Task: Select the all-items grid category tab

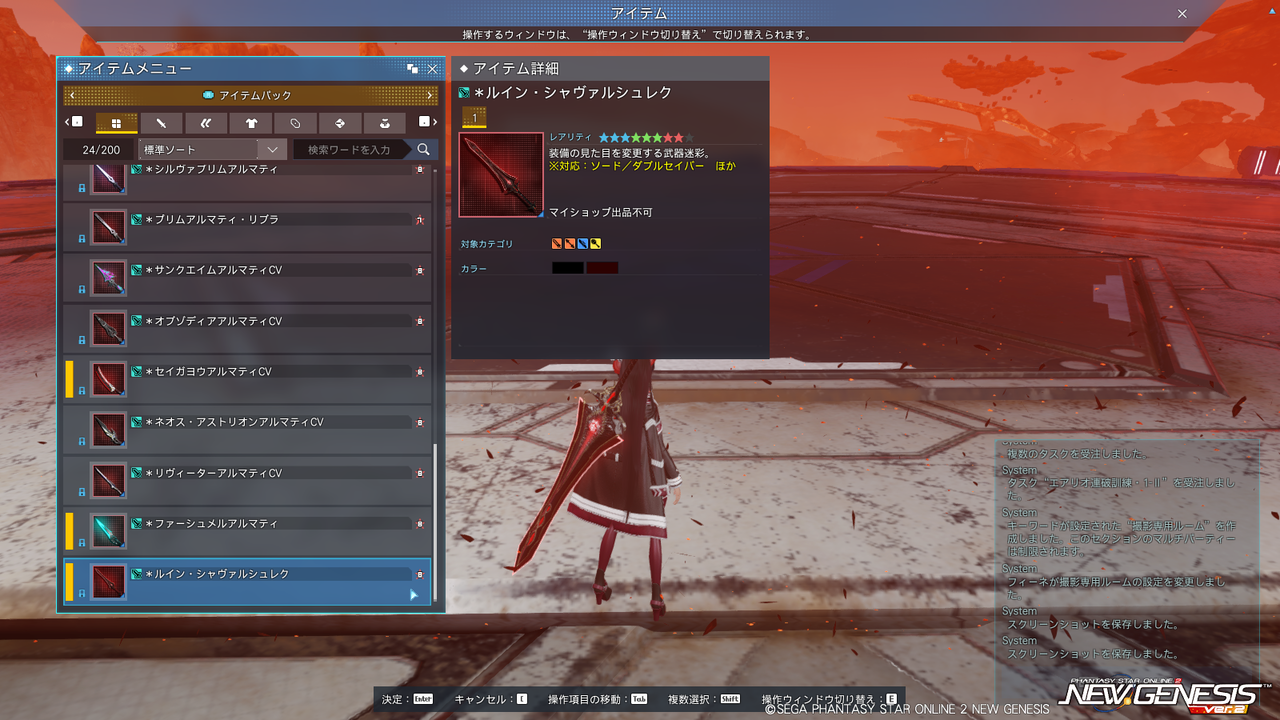Action: click(116, 123)
